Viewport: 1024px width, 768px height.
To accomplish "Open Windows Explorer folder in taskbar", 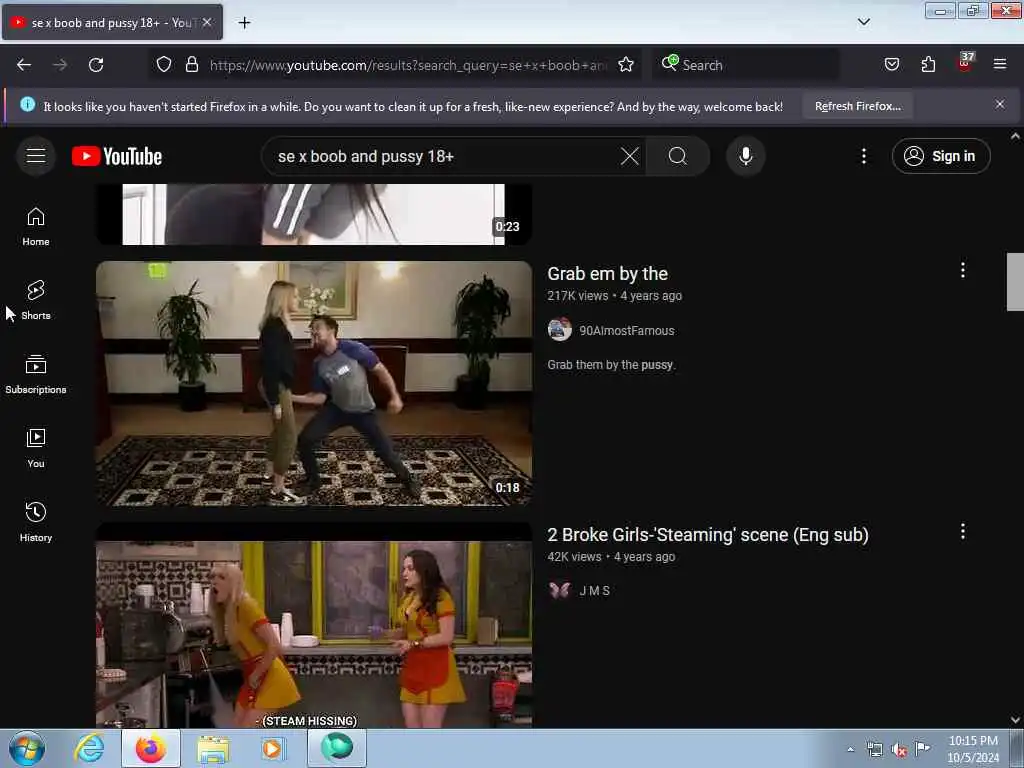I will pyautogui.click(x=213, y=748).
